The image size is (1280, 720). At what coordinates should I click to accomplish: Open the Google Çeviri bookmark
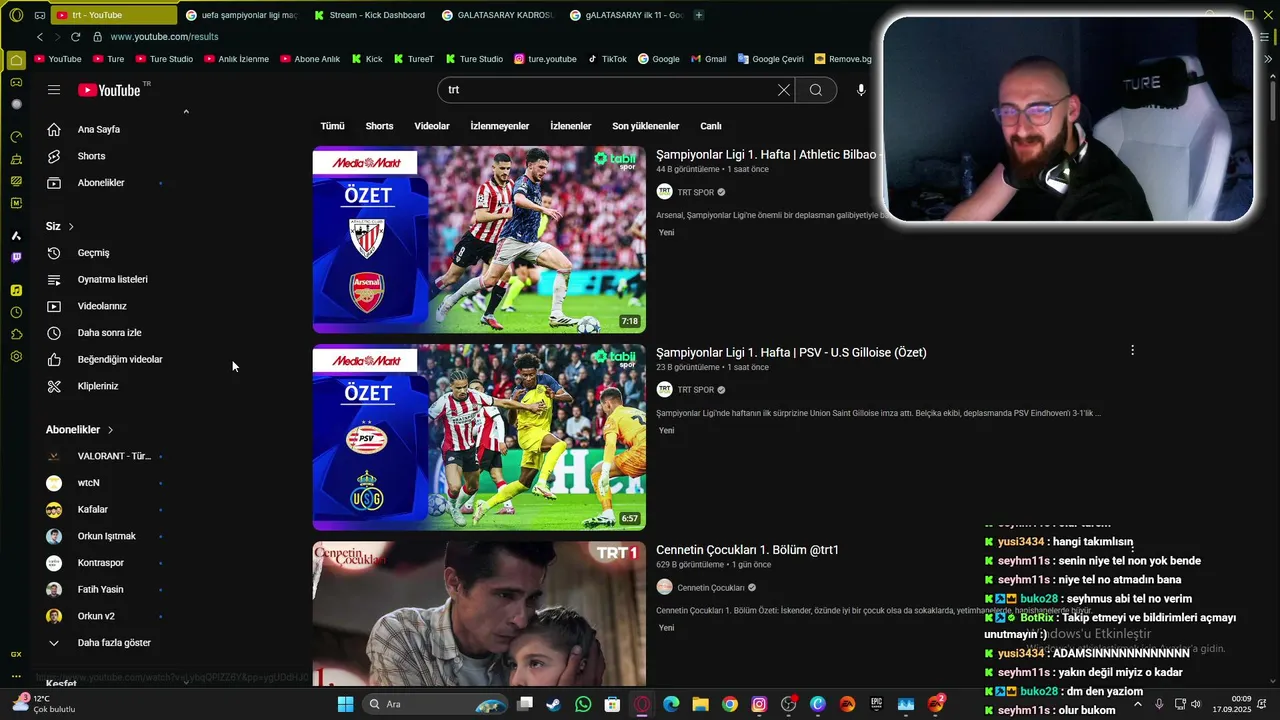770,59
